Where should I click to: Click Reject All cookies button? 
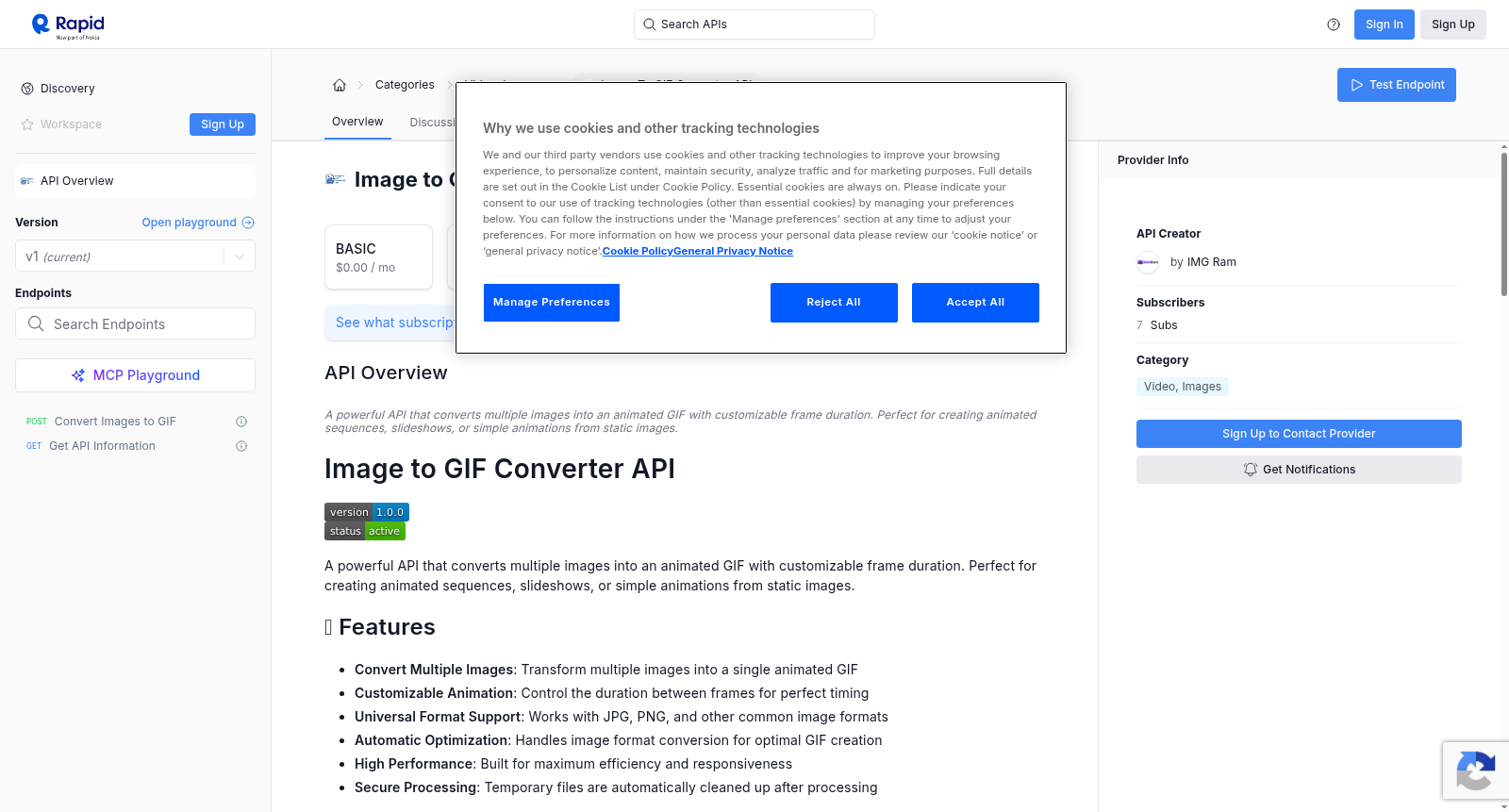tap(834, 303)
